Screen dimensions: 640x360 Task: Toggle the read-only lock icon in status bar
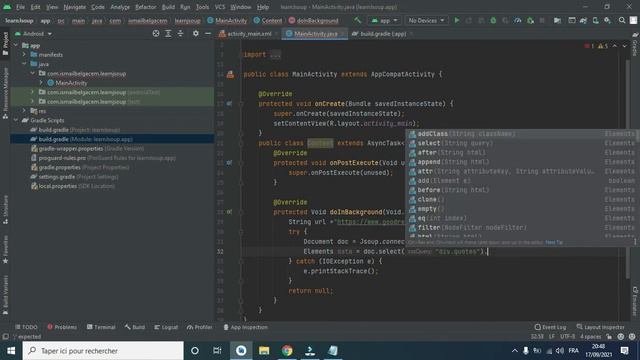(609, 337)
